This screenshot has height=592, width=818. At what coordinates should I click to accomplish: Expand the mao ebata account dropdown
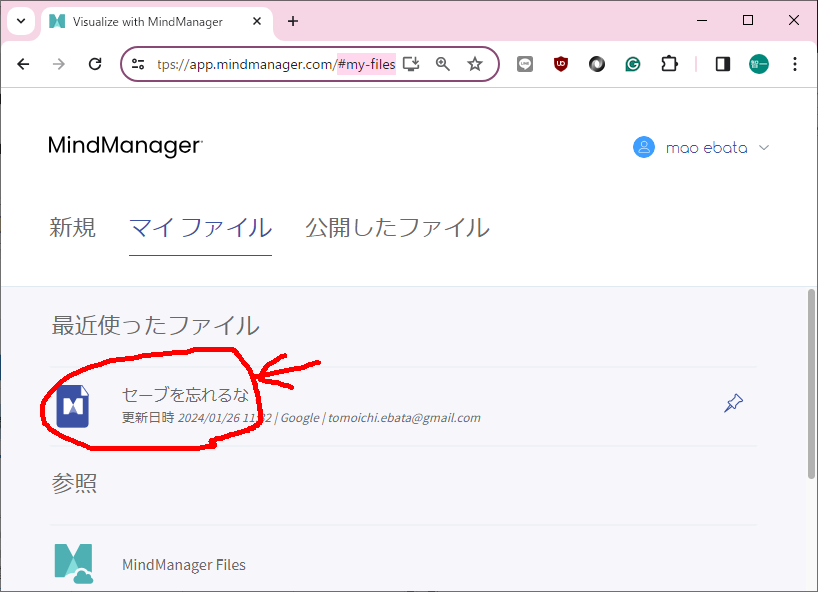pyautogui.click(x=764, y=148)
